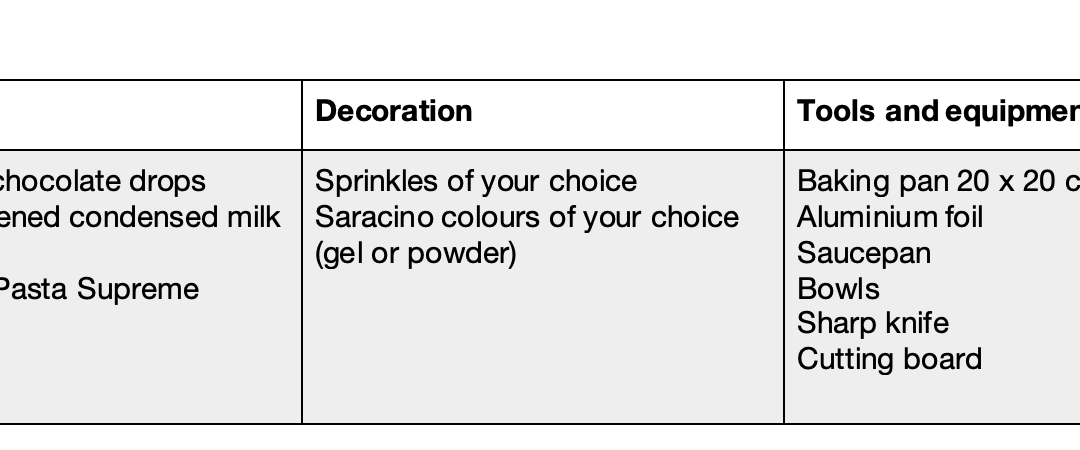This screenshot has width=1080, height=450.
Task: Click the word Saracino
Action: pos(375,217)
